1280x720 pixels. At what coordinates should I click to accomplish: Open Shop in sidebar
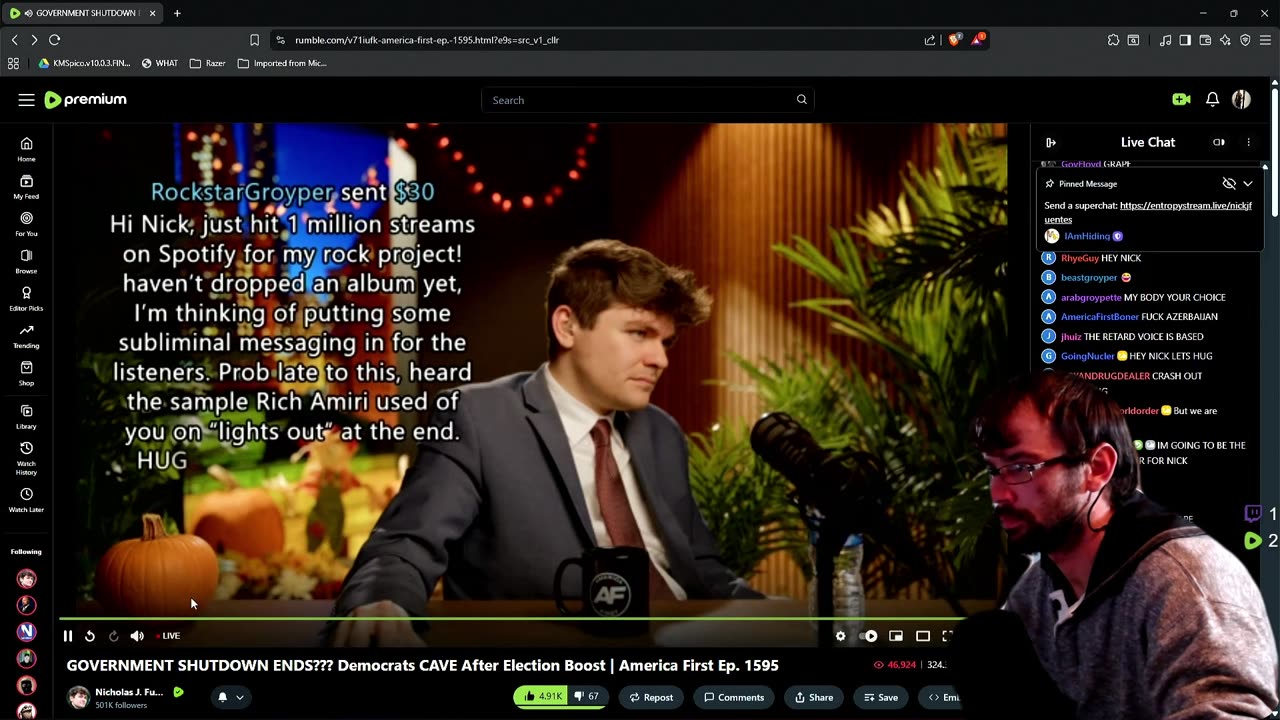coord(26,373)
